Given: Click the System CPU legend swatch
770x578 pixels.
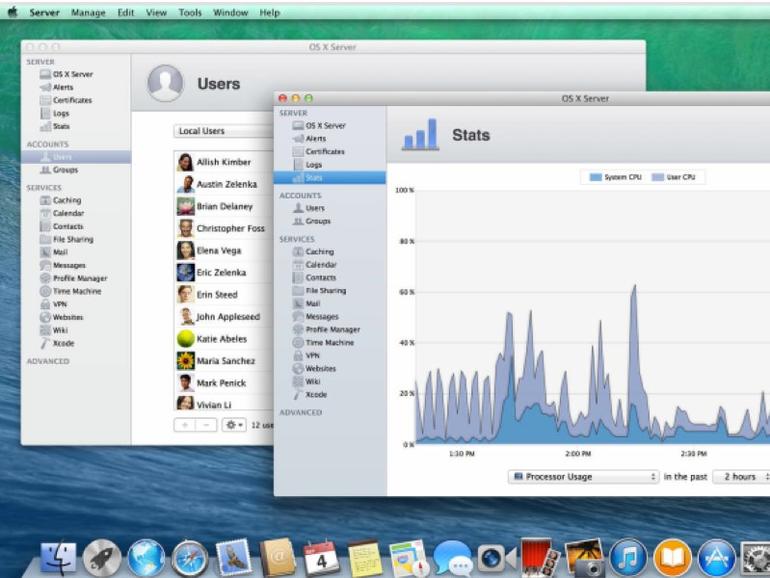Looking at the screenshot, I should [595, 177].
